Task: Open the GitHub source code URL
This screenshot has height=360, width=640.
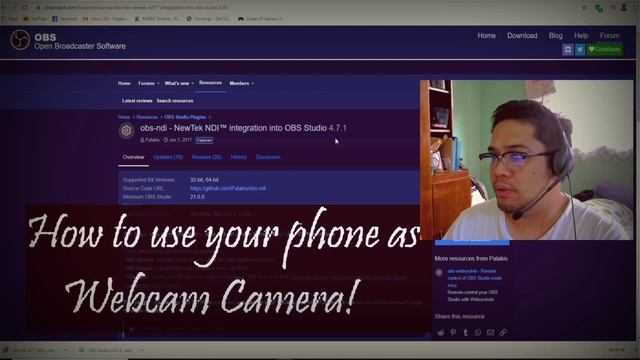Action: coord(228,189)
